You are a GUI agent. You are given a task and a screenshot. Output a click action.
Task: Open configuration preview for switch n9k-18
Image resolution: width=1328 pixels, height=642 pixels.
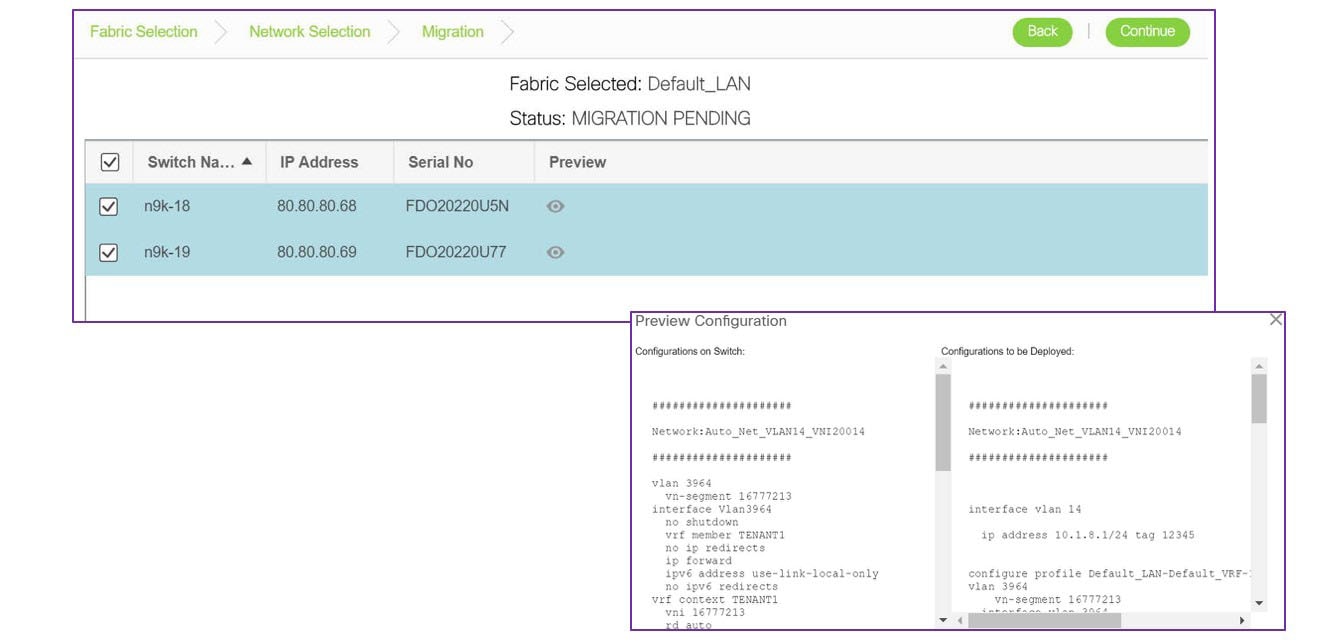pyautogui.click(x=557, y=205)
